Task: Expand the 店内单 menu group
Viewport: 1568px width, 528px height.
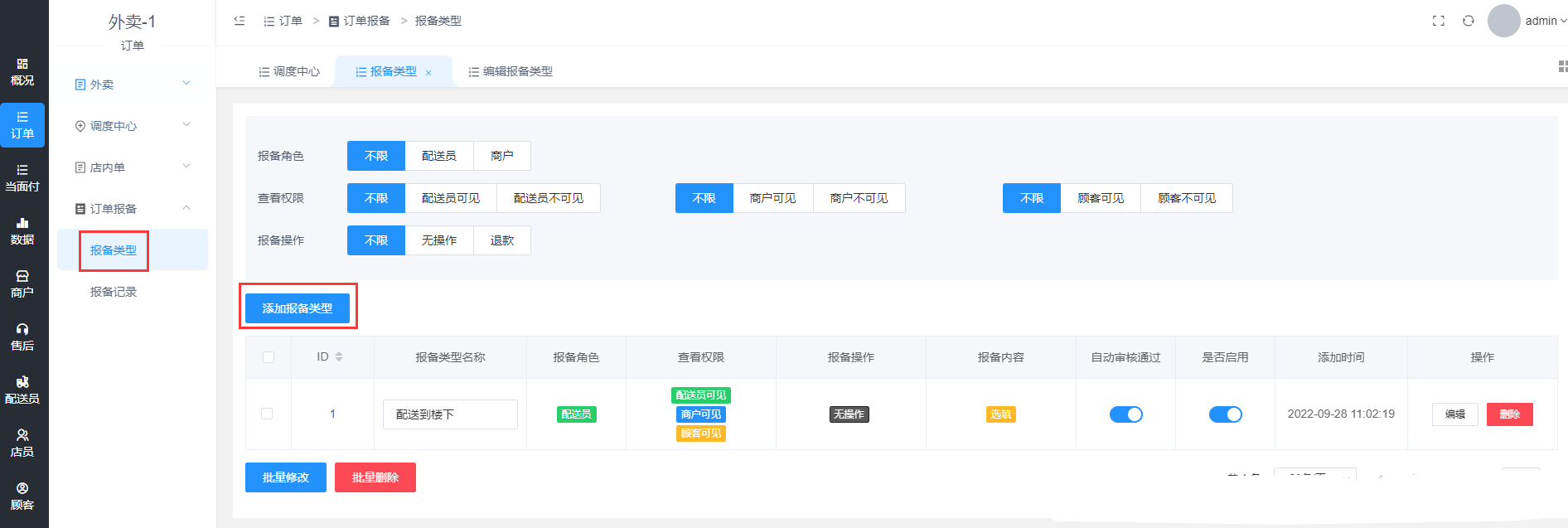Action: tap(133, 167)
